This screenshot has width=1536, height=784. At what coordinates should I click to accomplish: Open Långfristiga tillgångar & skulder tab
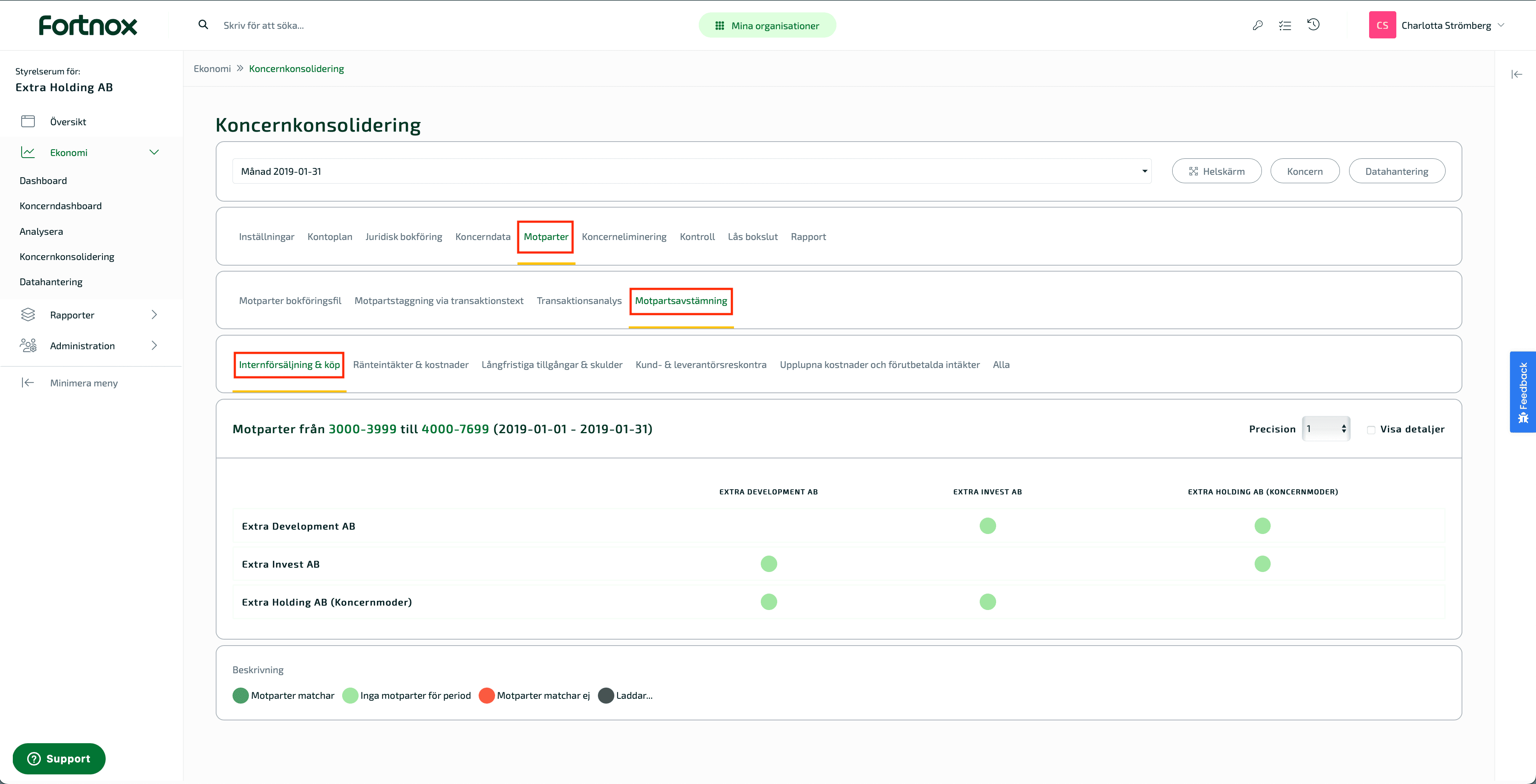[x=551, y=364]
